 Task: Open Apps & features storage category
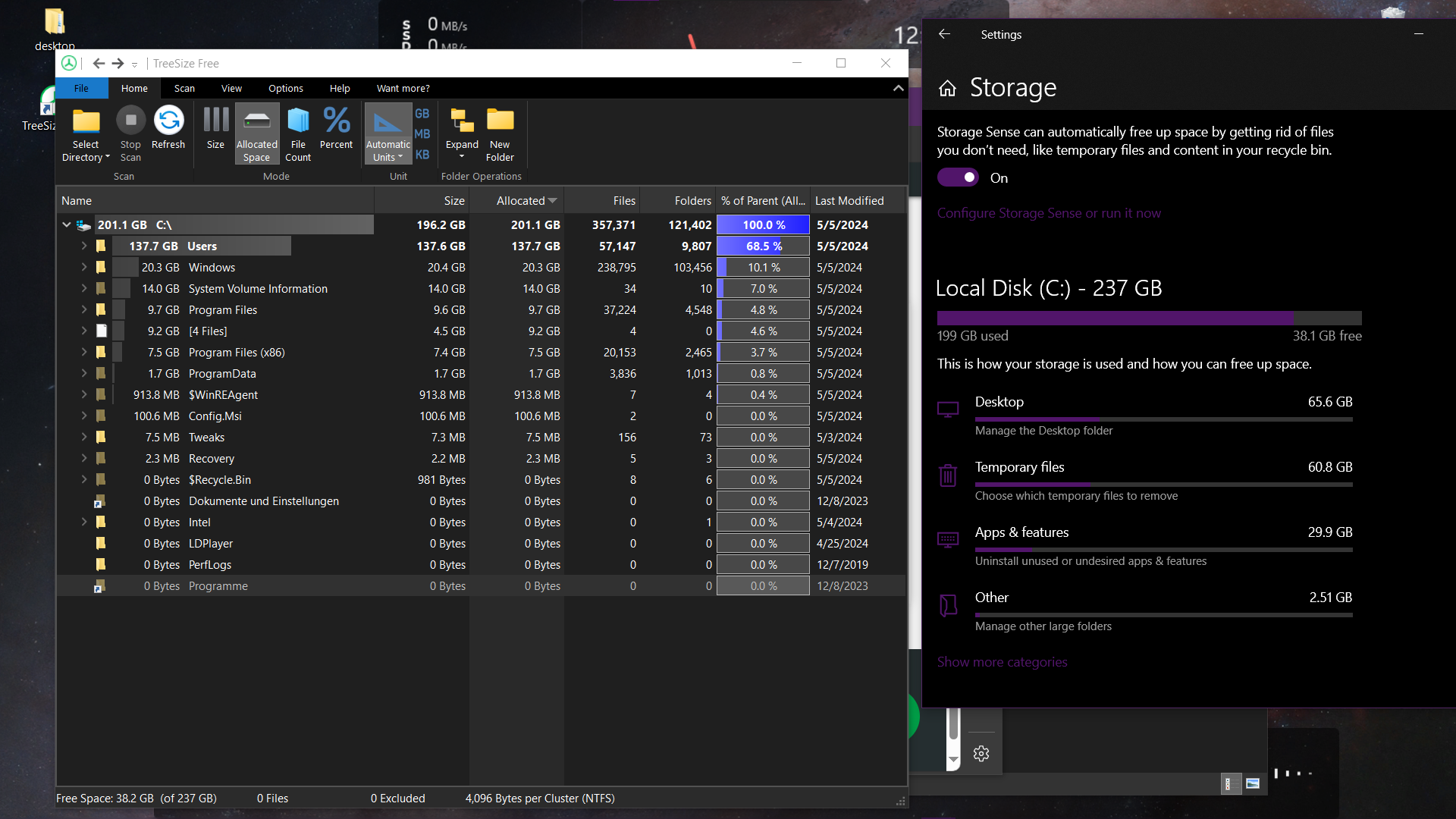(x=1145, y=546)
